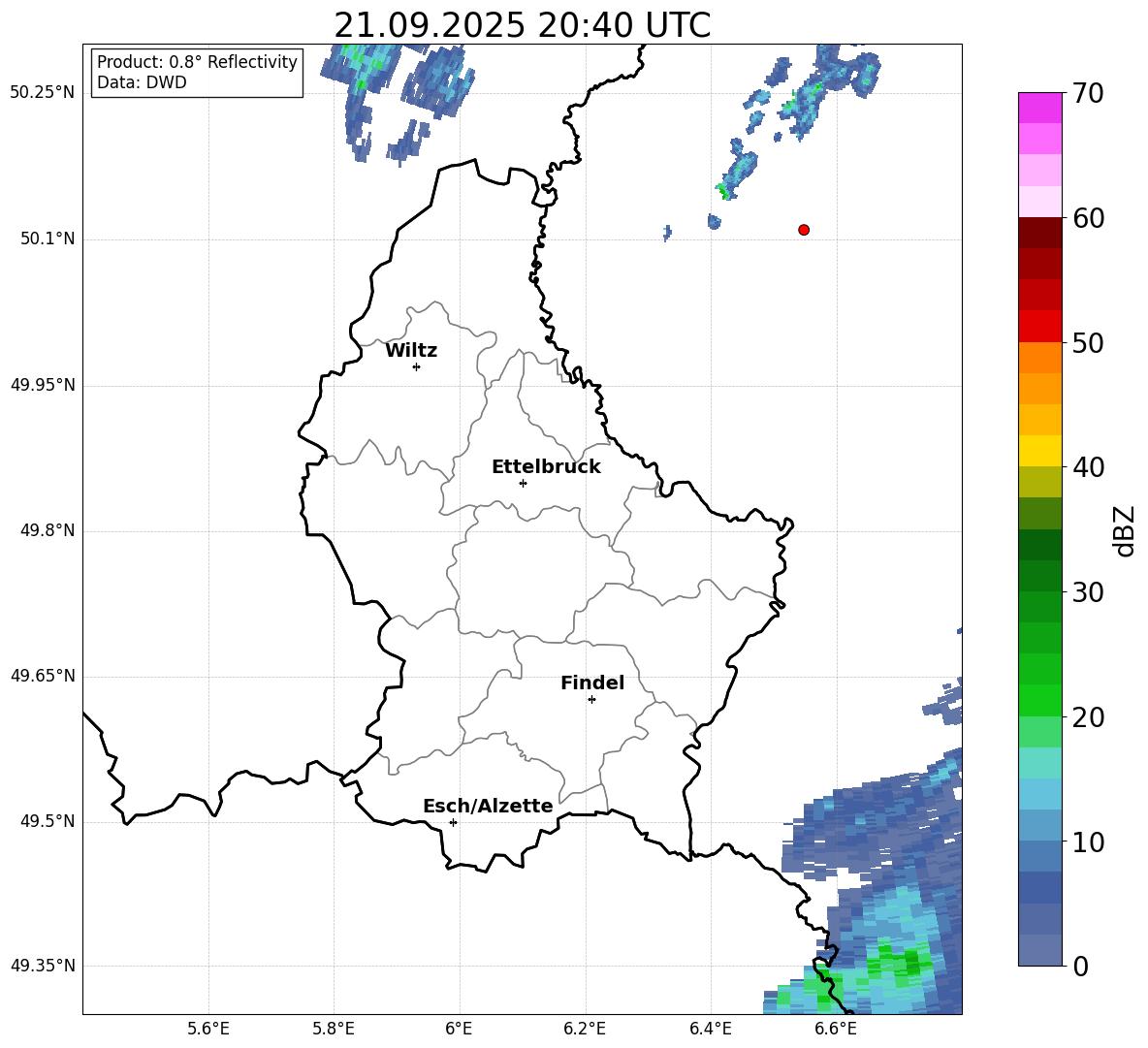Viewport: 1148px width, 1048px height.
Task: Click the Ettelbruck city label
Action: (x=546, y=467)
